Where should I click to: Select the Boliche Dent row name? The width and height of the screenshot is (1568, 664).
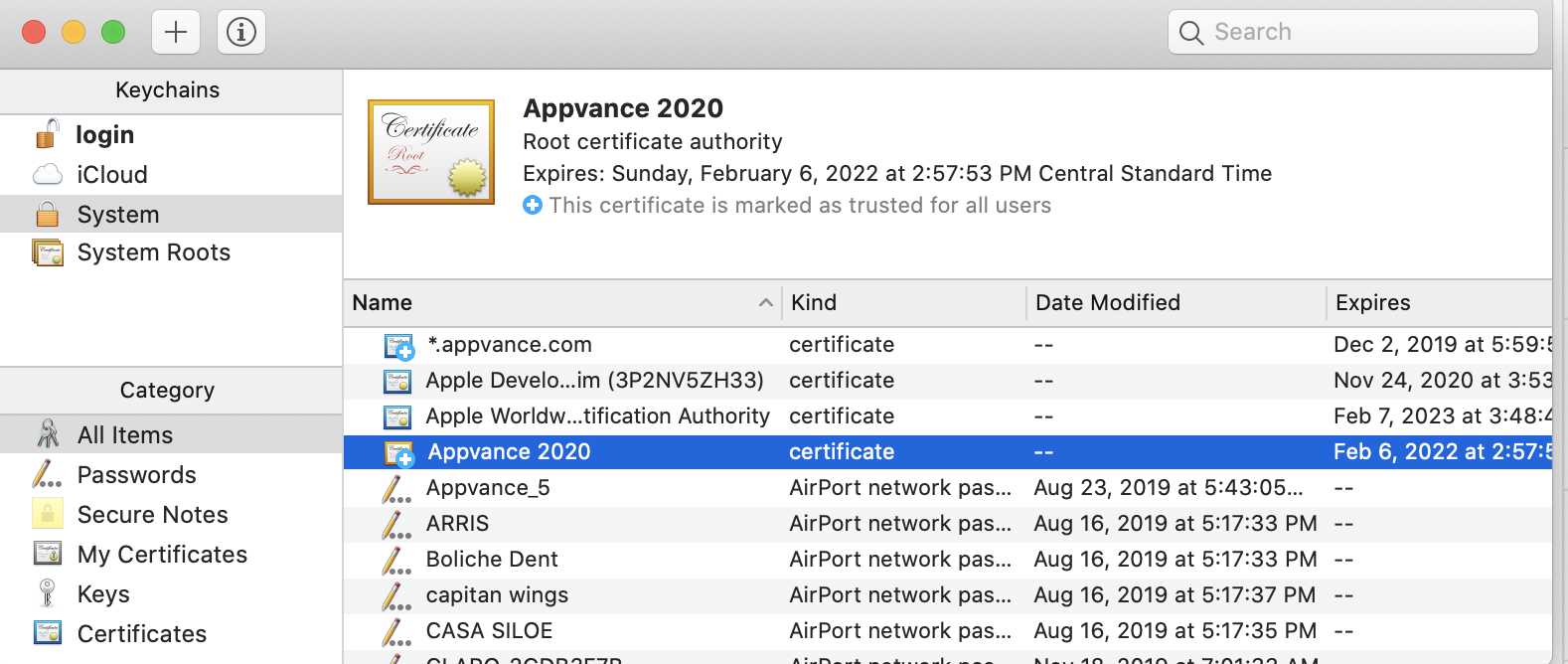coord(492,560)
